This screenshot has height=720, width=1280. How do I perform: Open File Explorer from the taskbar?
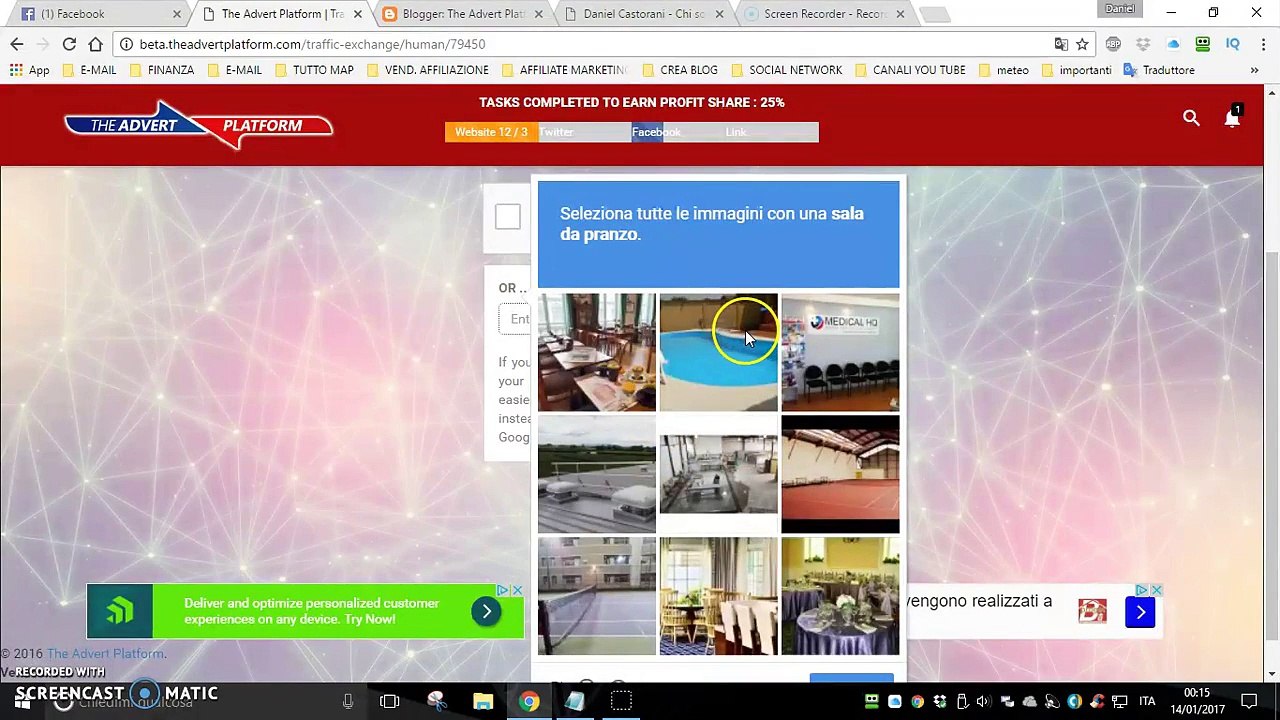483,701
